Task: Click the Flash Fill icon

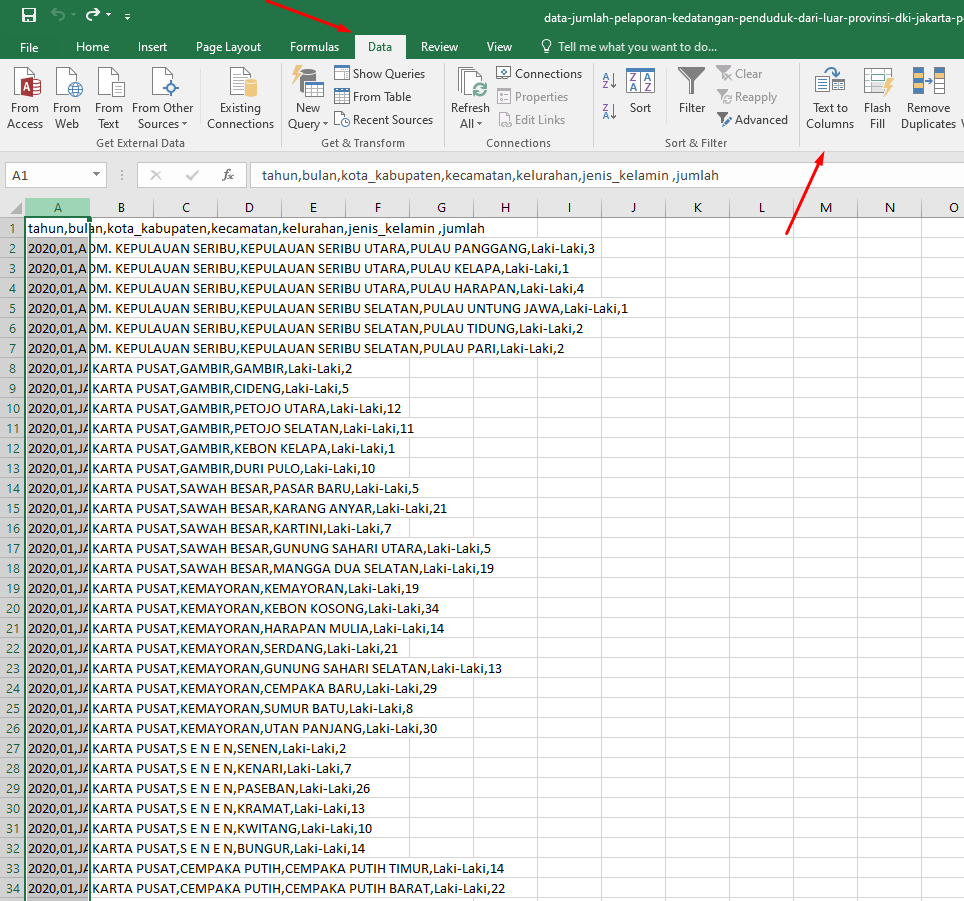Action: coord(877,97)
